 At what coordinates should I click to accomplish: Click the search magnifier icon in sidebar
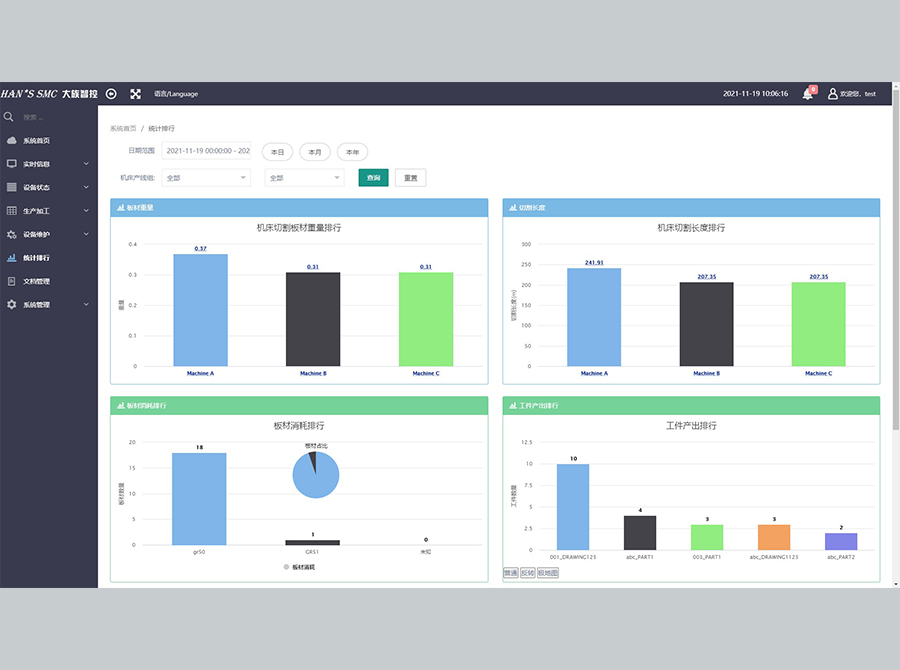click(10, 117)
